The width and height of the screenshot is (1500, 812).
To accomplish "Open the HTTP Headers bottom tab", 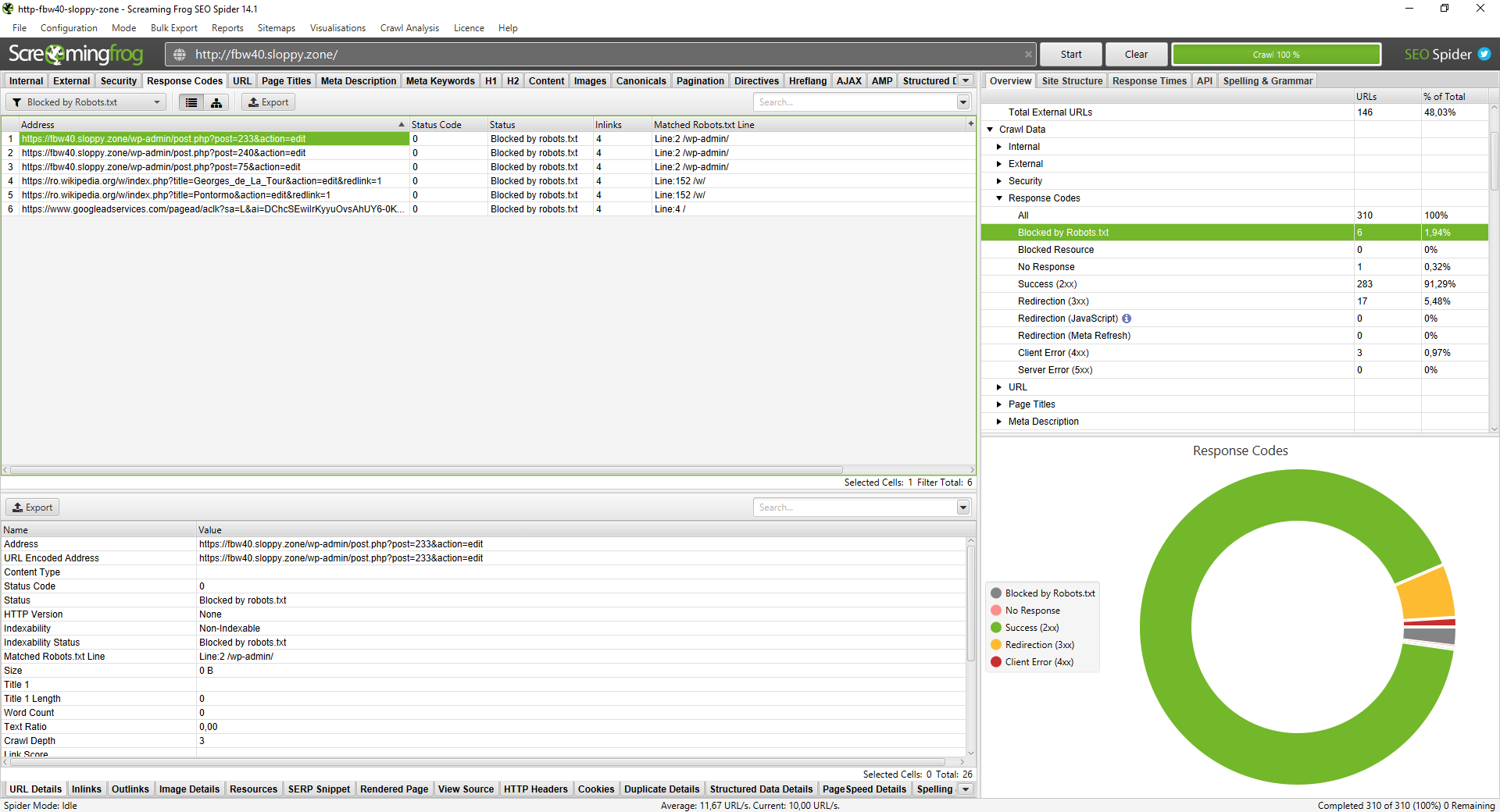I will [x=535, y=789].
